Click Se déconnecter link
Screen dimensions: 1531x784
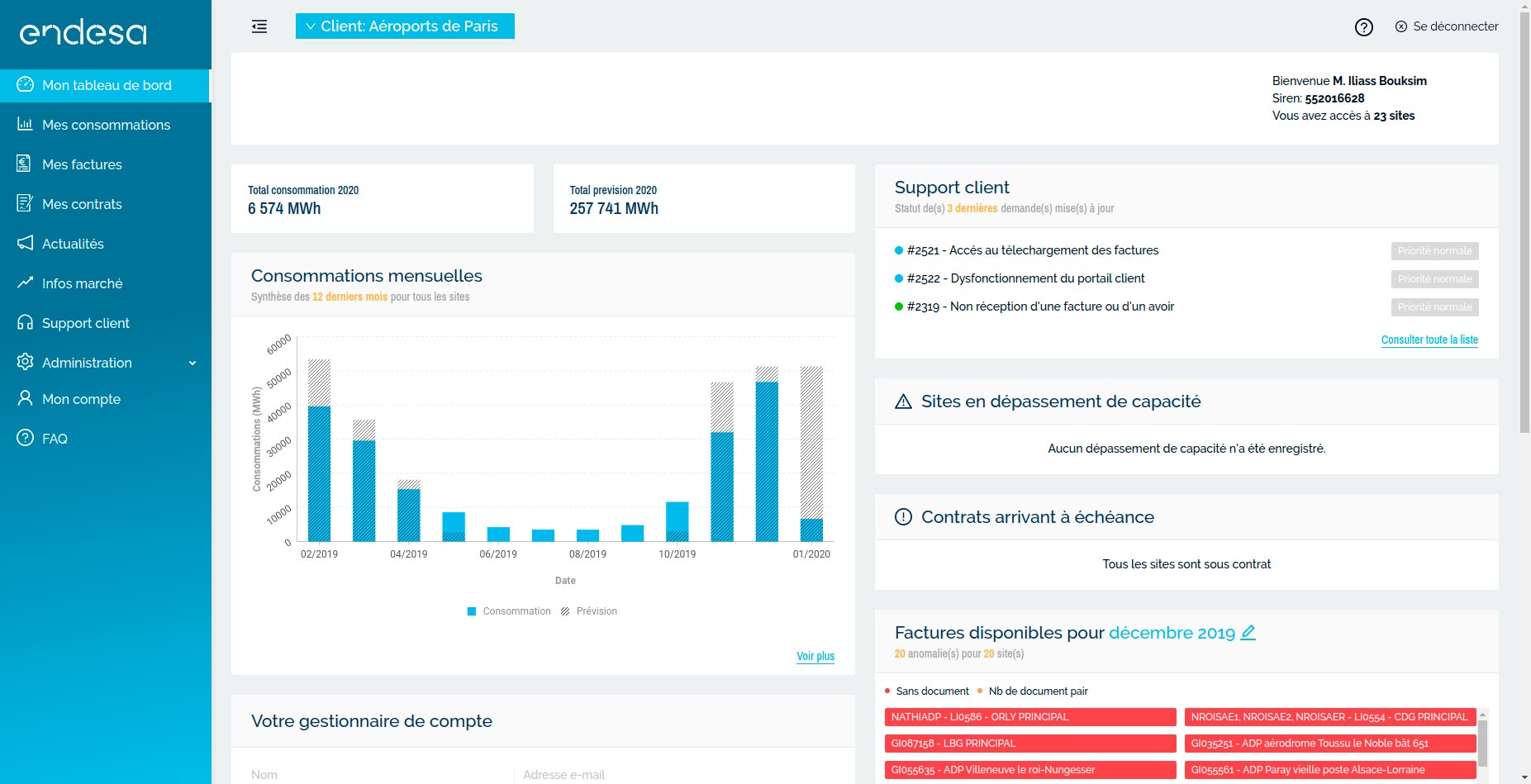[1455, 26]
